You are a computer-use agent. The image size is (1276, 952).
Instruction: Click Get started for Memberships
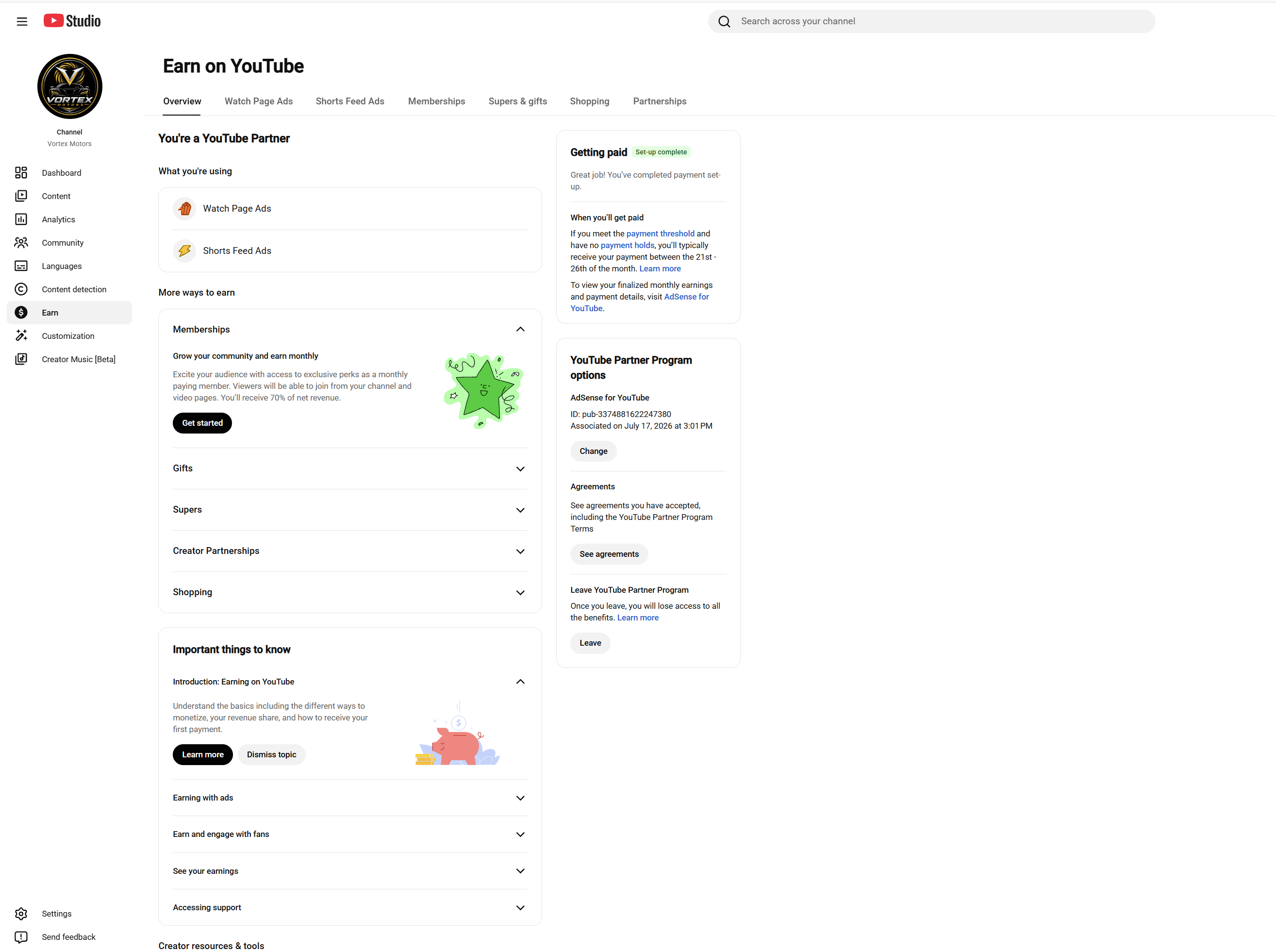click(202, 423)
